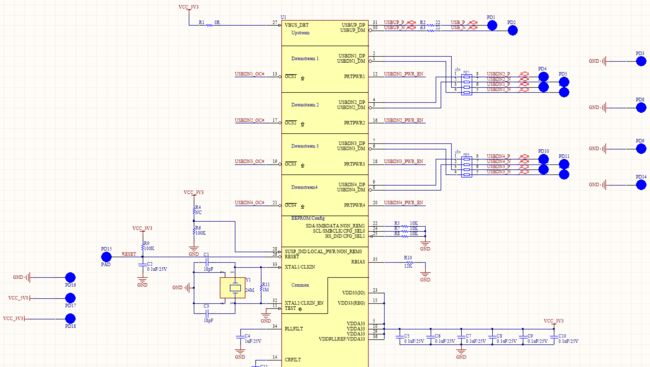This screenshot has height=367, width=650.
Task: Select resistor R11 beside the crystal
Action: (x=261, y=288)
